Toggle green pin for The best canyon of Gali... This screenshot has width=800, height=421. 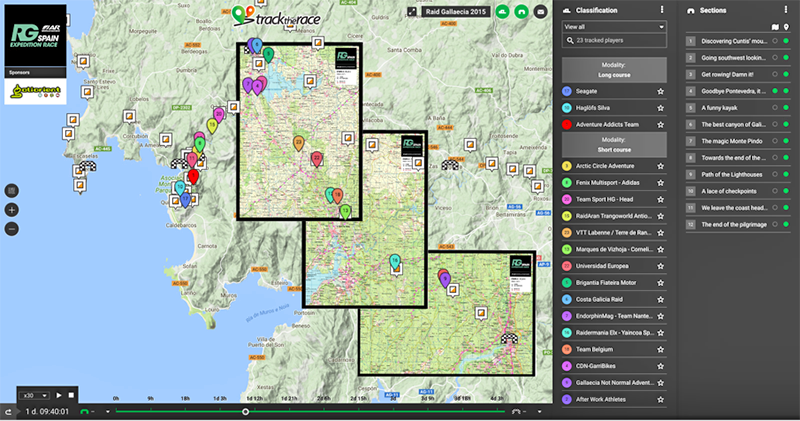click(x=786, y=124)
